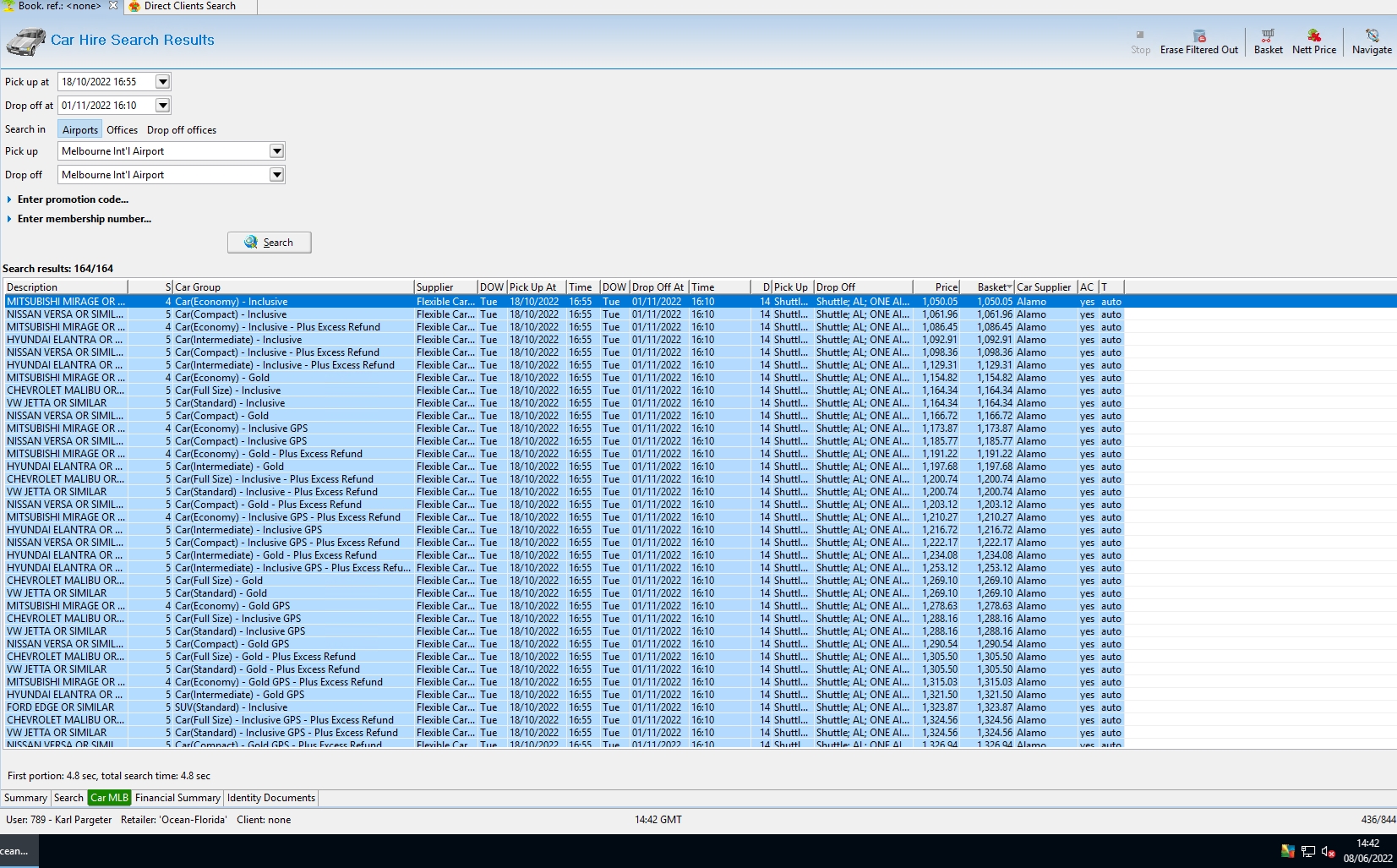This screenshot has height=868, width=1397.
Task: Sort by the Car Group column header
Action: click(293, 287)
